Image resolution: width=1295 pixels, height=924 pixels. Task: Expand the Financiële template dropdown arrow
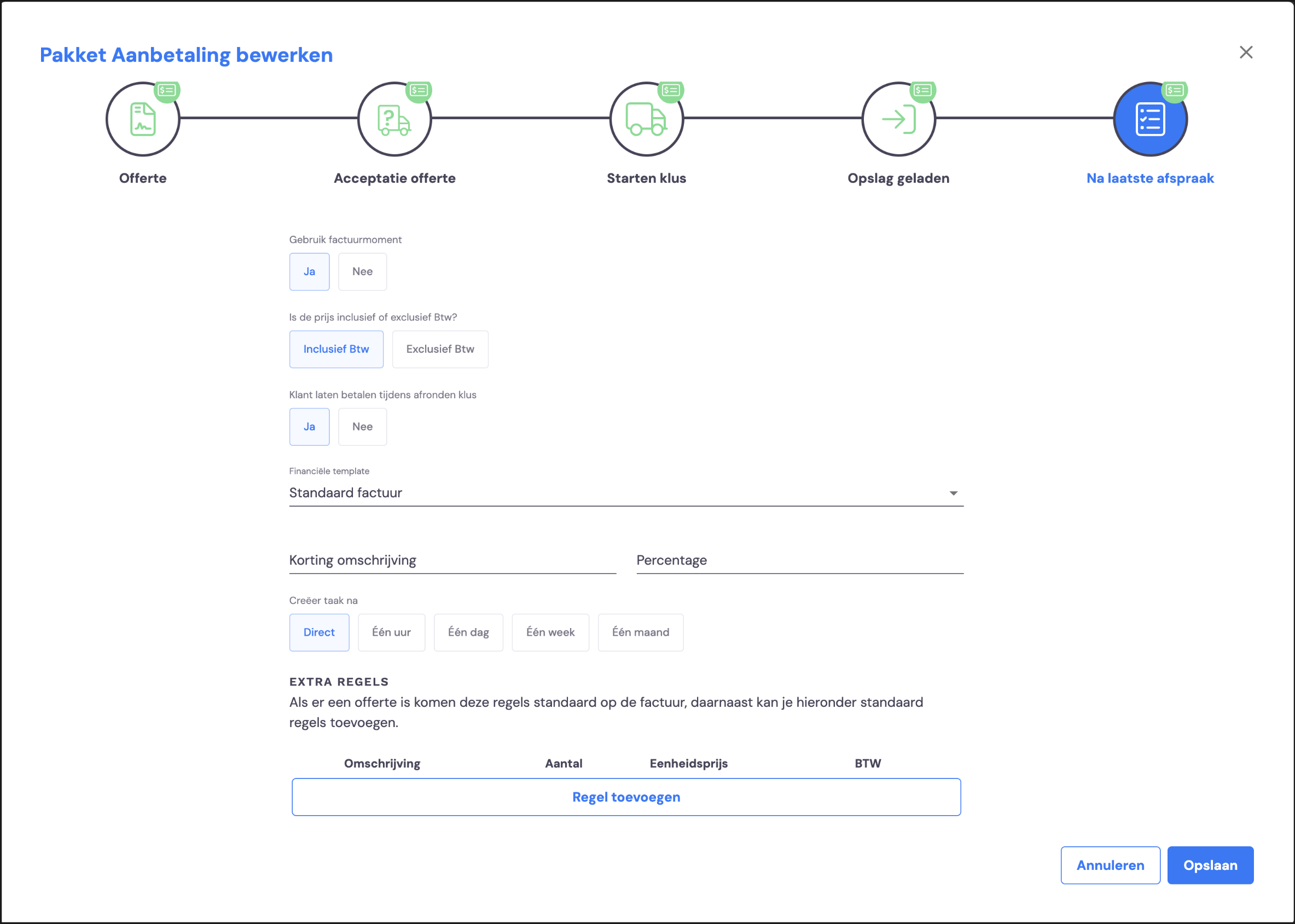pyautogui.click(x=953, y=493)
